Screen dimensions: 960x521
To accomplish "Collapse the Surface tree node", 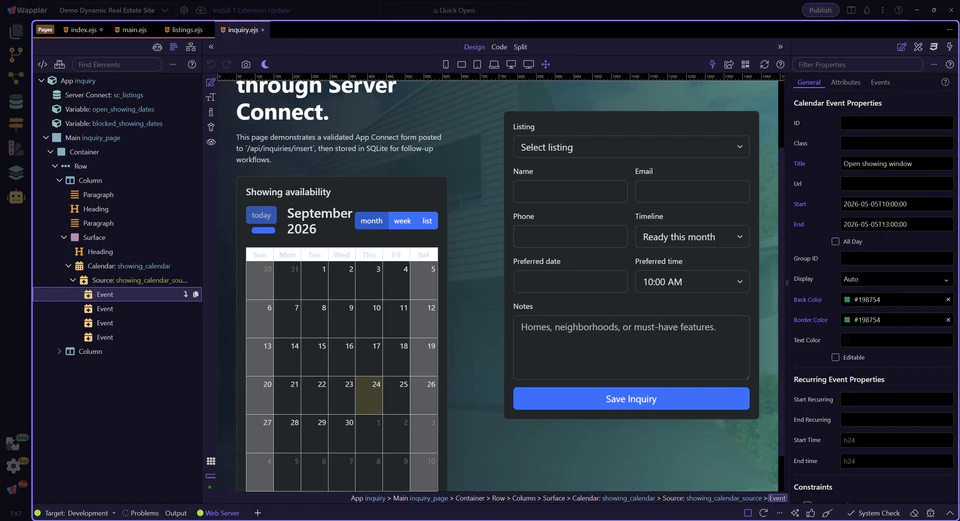I will pos(64,238).
